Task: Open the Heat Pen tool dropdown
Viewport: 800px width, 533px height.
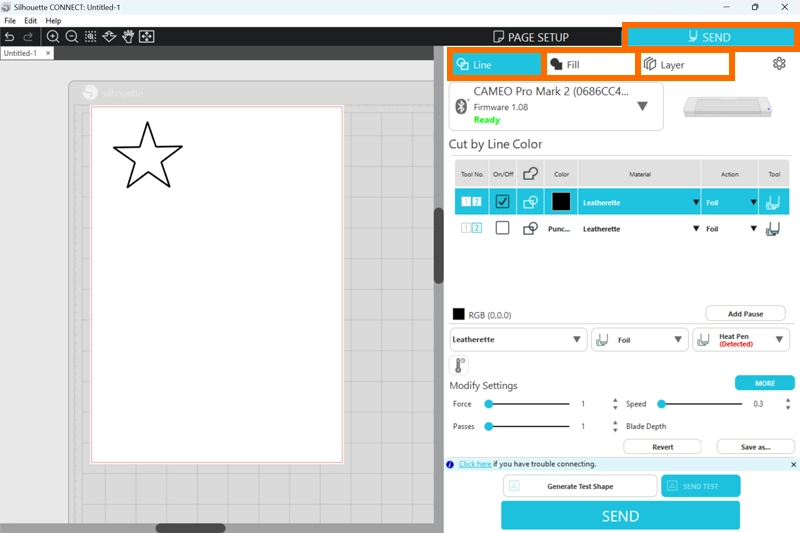Action: (740, 340)
